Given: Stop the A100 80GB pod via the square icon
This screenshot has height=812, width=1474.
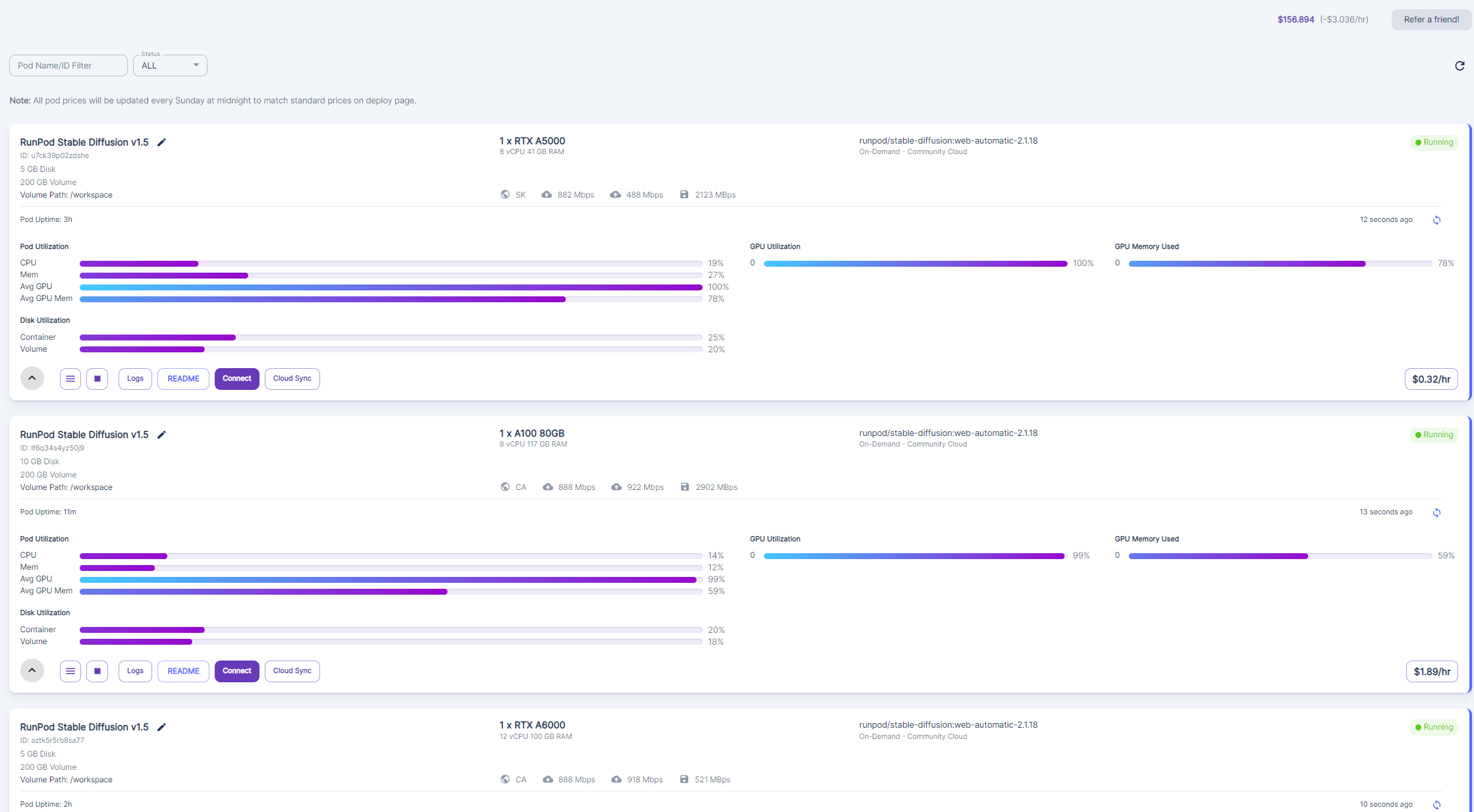Looking at the screenshot, I should [x=97, y=671].
